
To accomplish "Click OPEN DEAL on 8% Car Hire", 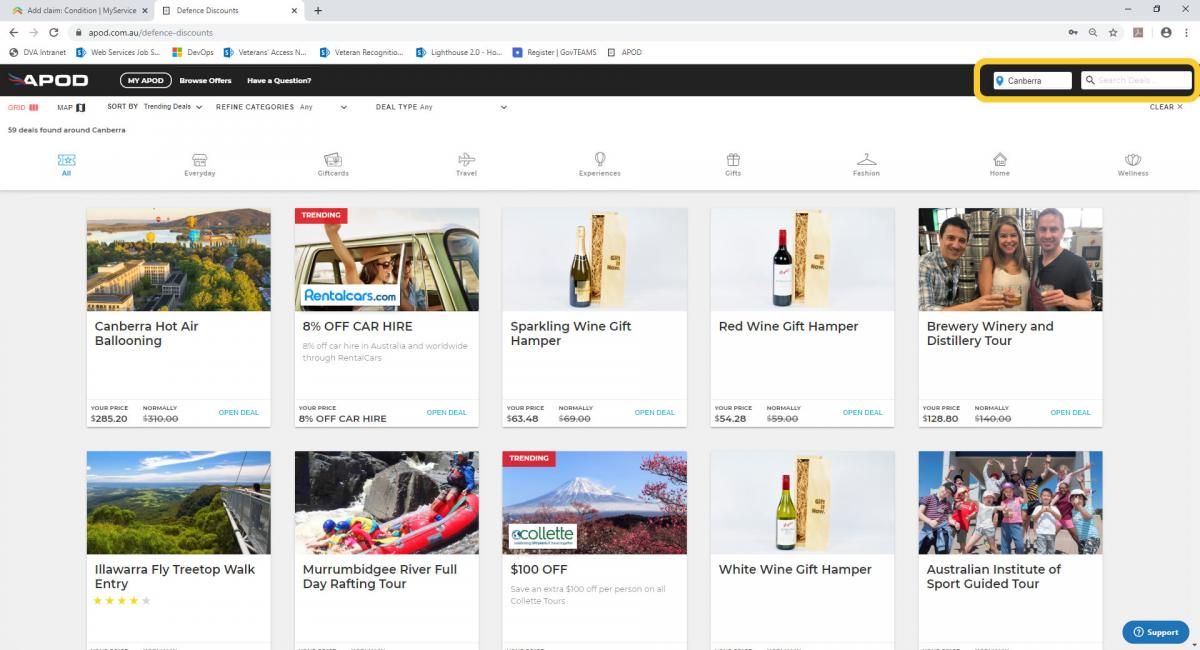I will pyautogui.click(x=447, y=413).
